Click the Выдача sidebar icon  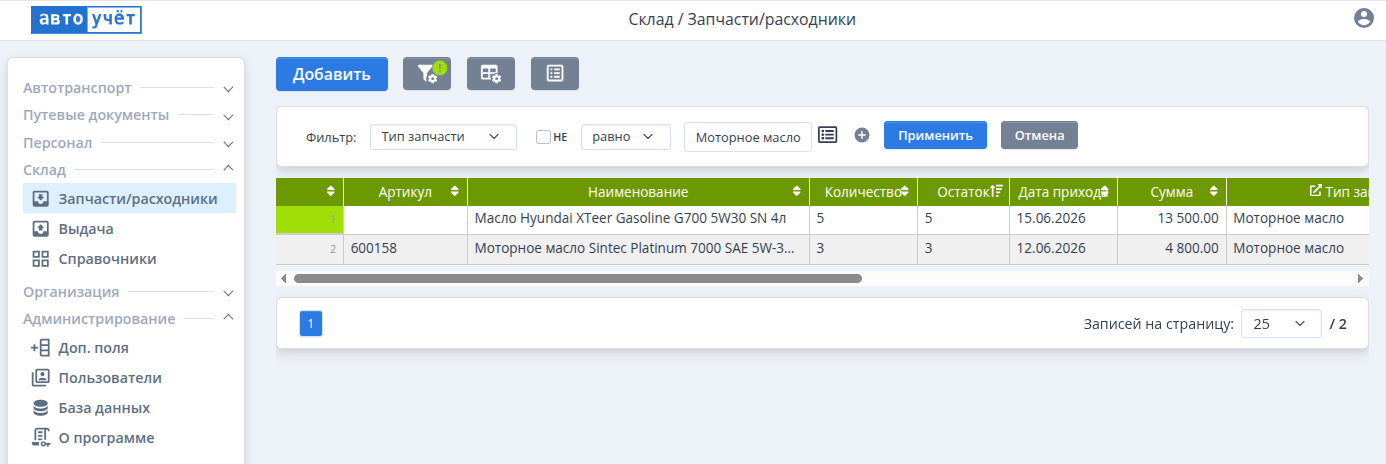point(41,229)
